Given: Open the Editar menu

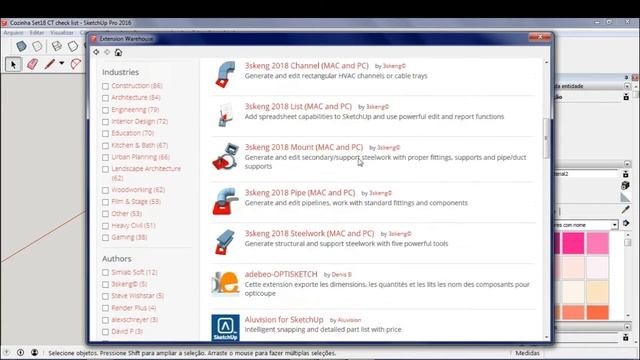Looking at the screenshot, I should click(37, 33).
